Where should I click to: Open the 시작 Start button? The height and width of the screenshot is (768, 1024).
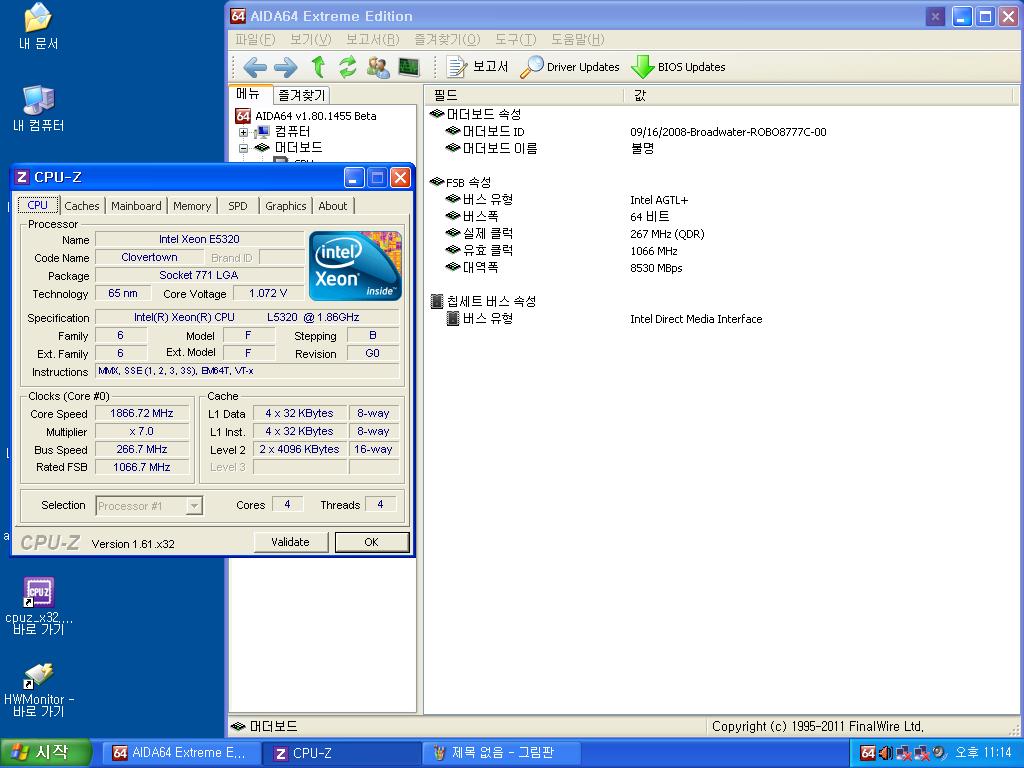click(44, 753)
